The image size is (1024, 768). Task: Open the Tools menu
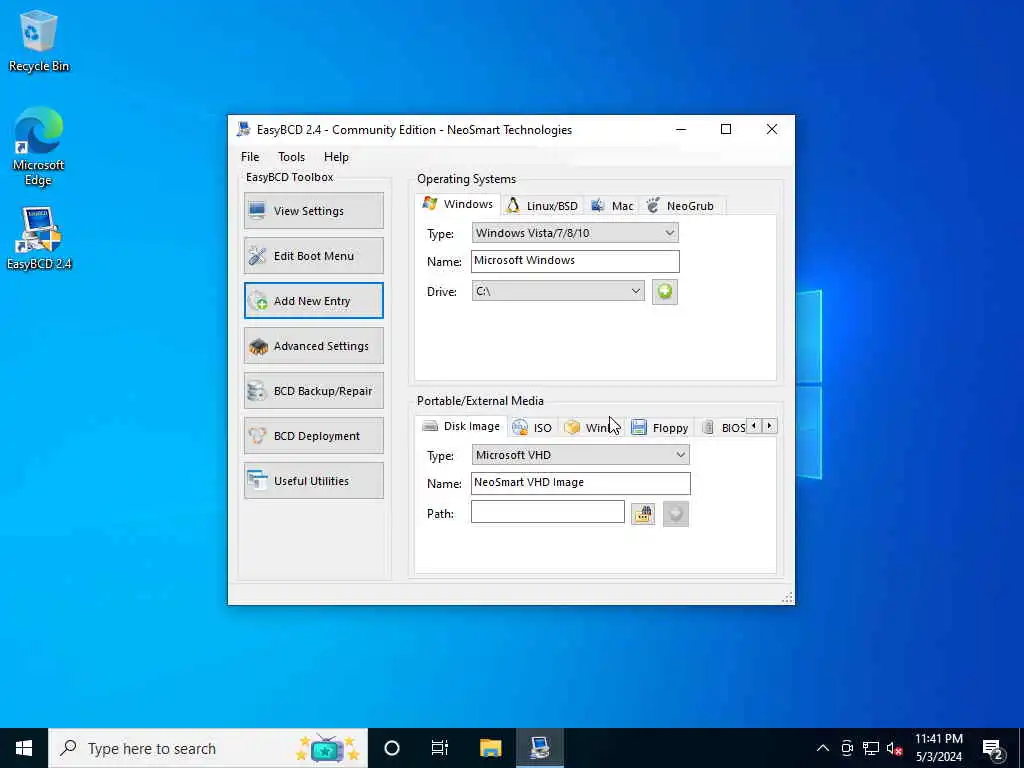point(291,157)
